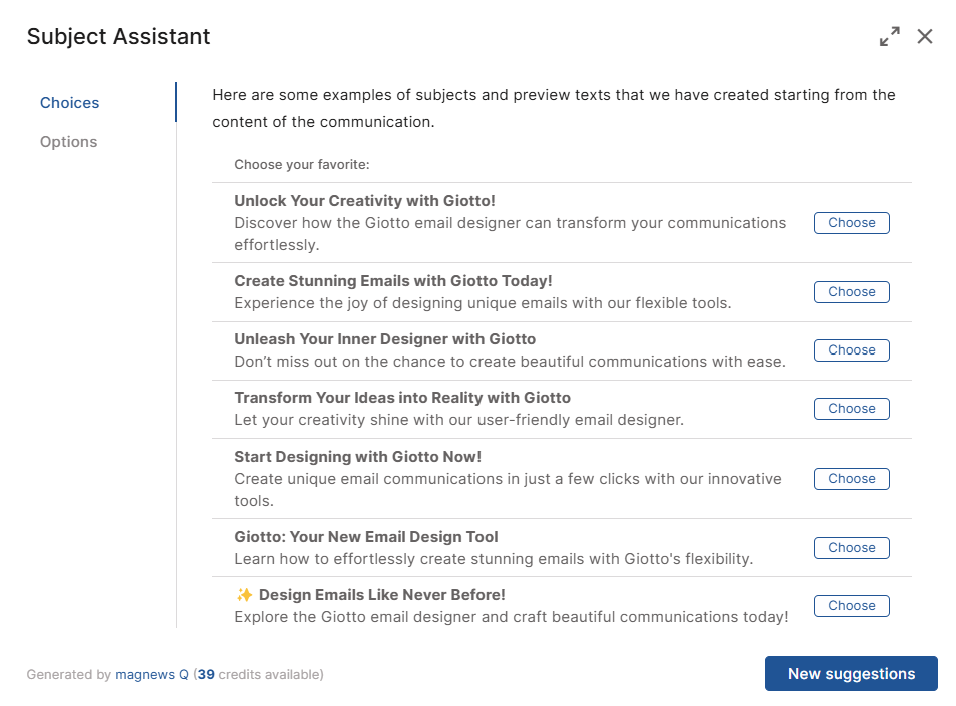Click preview text 'Let your creativity shine'
The height and width of the screenshot is (706, 956).
click(x=459, y=420)
